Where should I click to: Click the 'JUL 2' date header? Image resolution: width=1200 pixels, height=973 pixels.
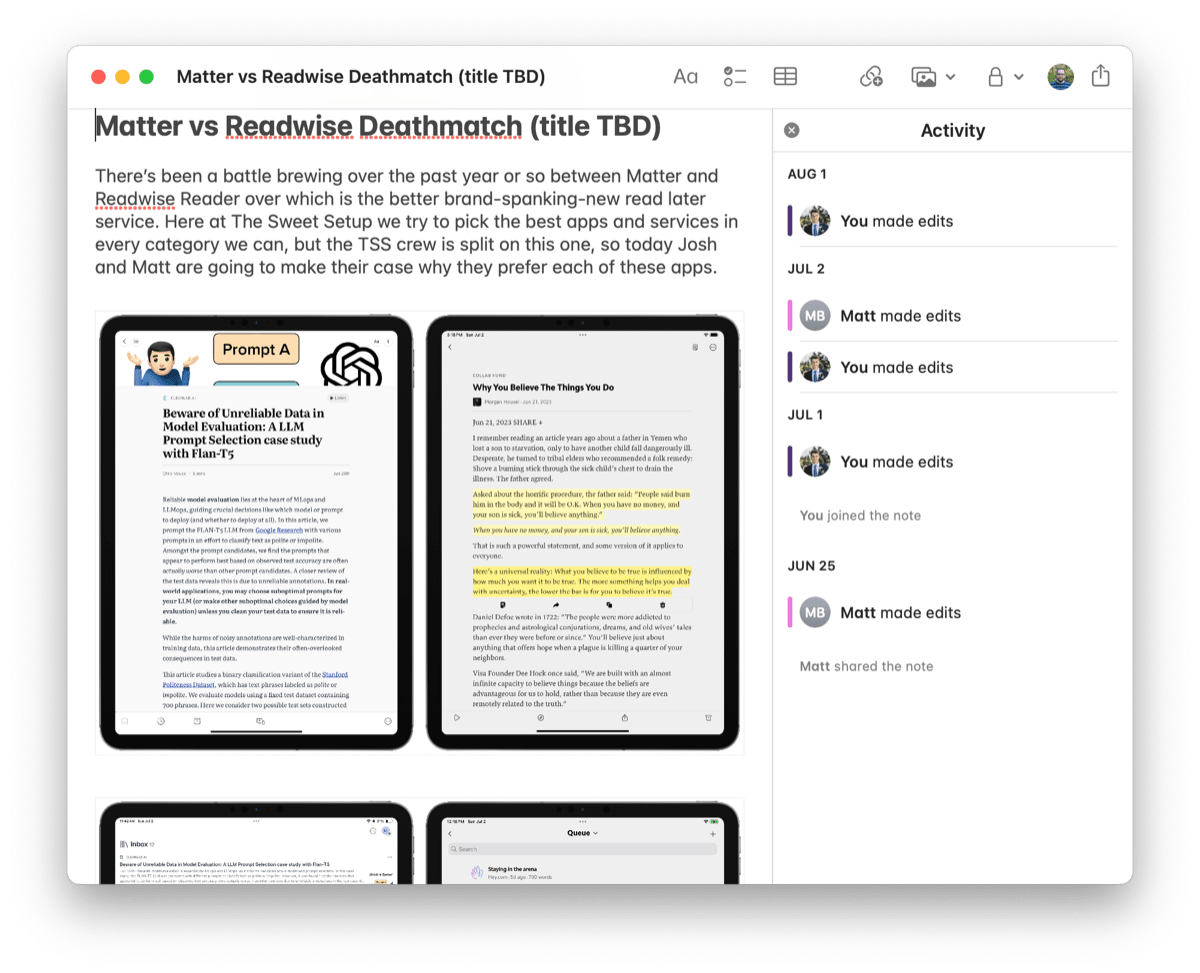[x=806, y=269]
